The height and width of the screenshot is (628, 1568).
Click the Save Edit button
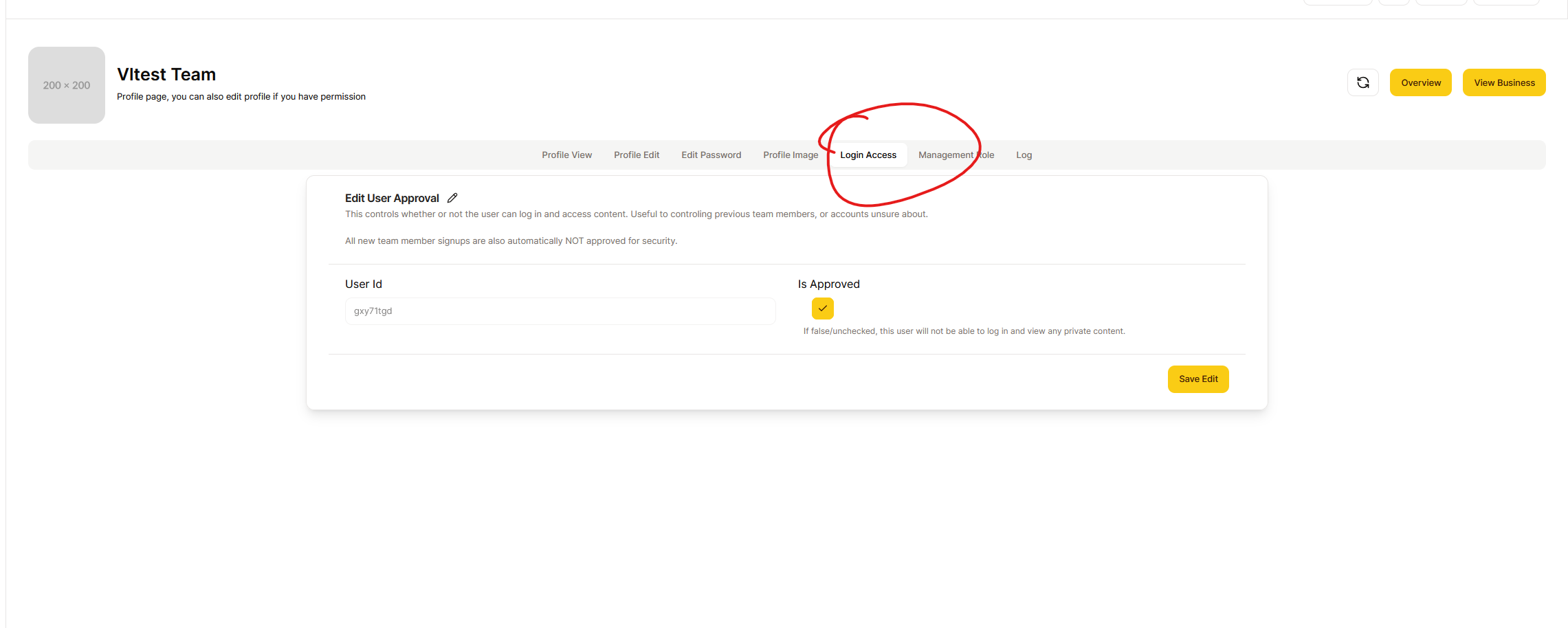(1197, 379)
